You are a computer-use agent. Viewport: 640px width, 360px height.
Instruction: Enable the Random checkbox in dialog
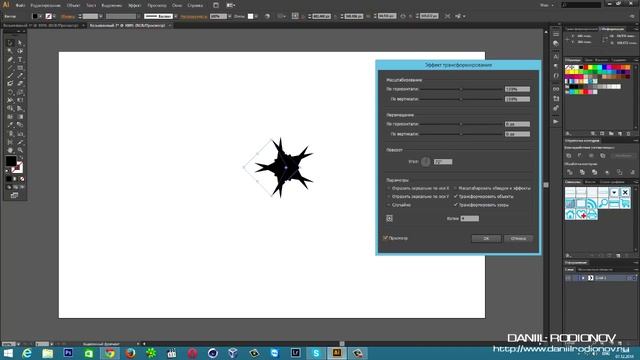389,205
